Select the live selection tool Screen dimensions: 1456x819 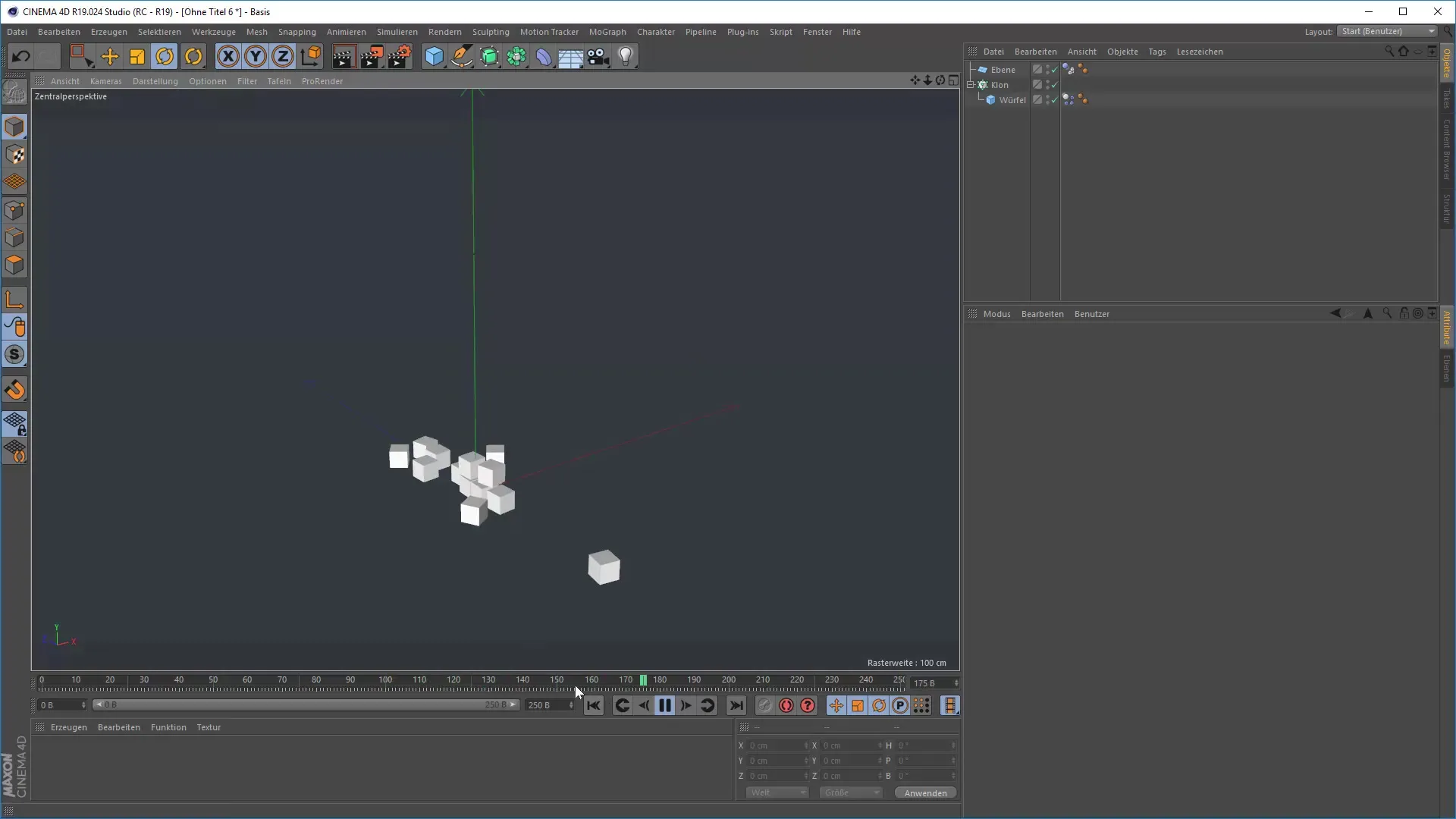coord(80,56)
